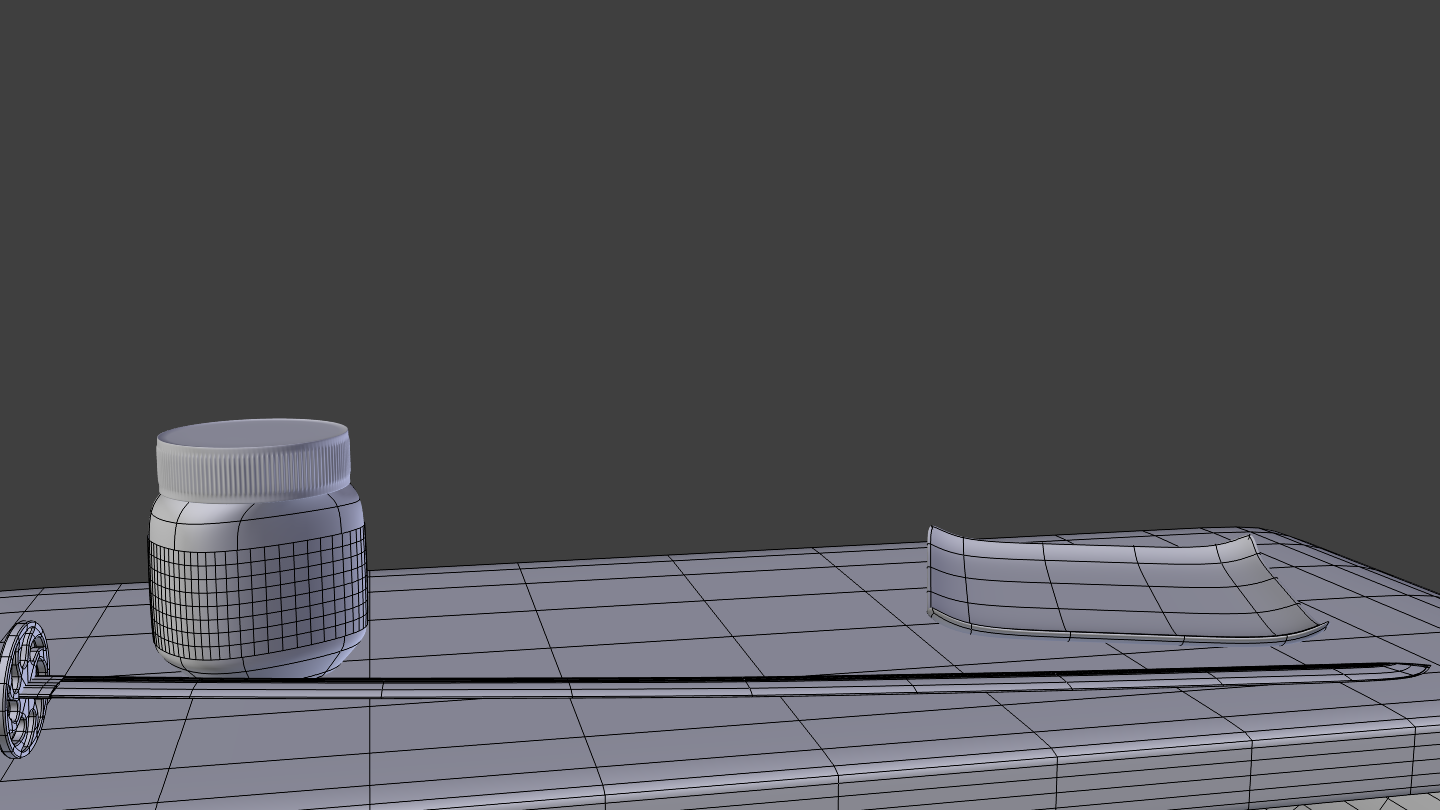Select the ribbed jar lid

click(x=253, y=460)
